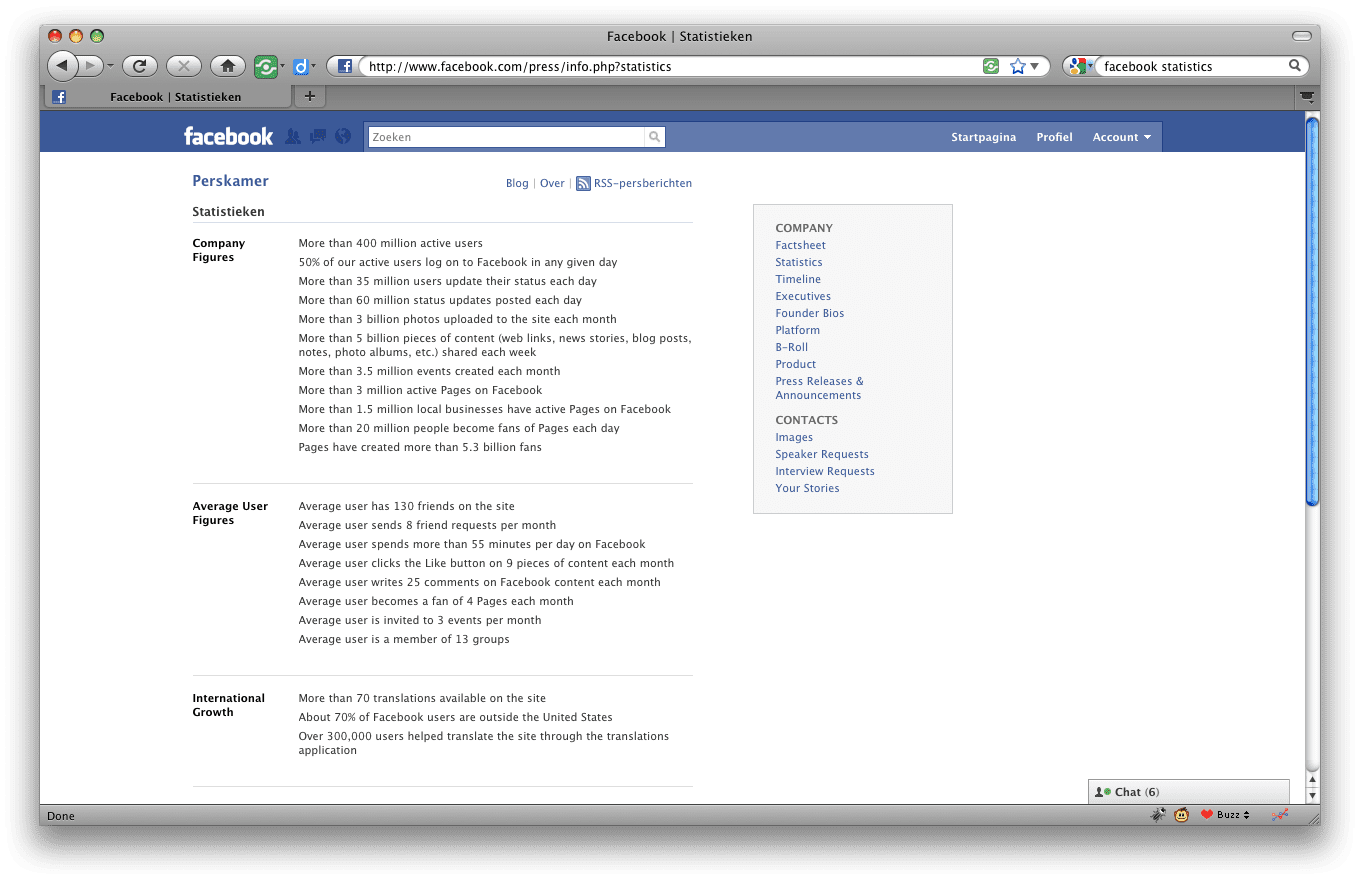Click the line-graph icon in status bar
1360x880 pixels.
[1279, 815]
